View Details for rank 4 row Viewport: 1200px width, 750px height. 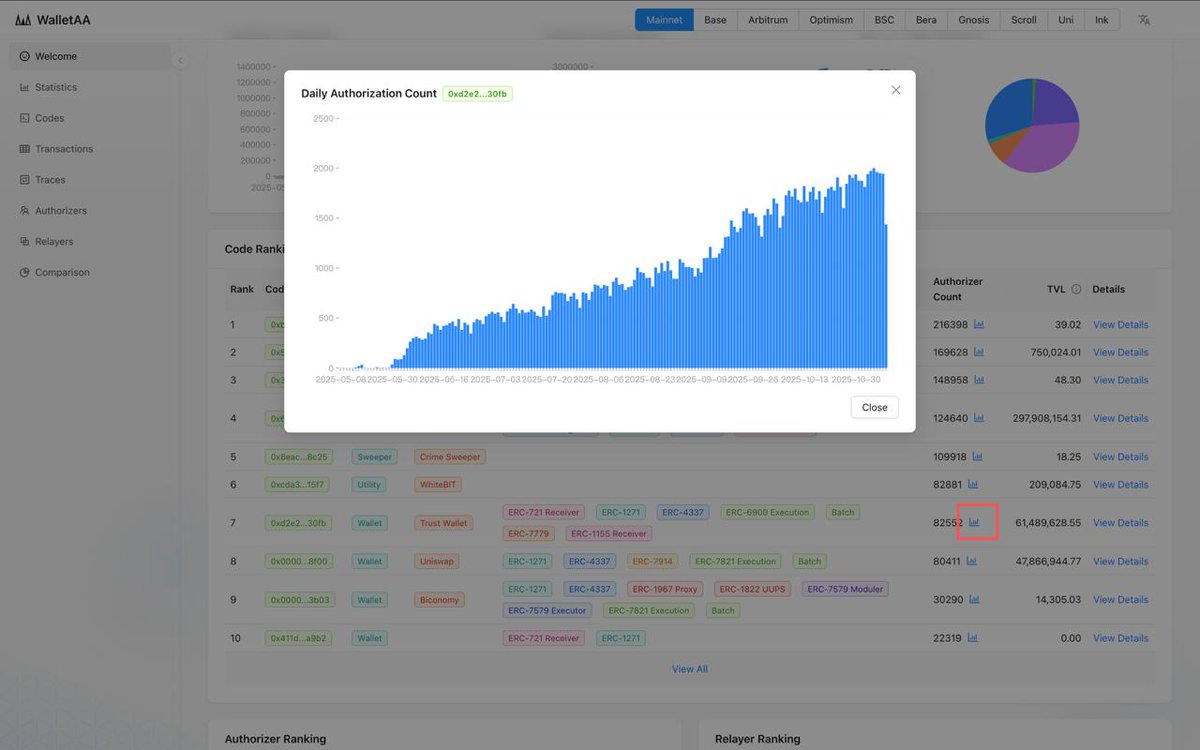pos(1120,418)
